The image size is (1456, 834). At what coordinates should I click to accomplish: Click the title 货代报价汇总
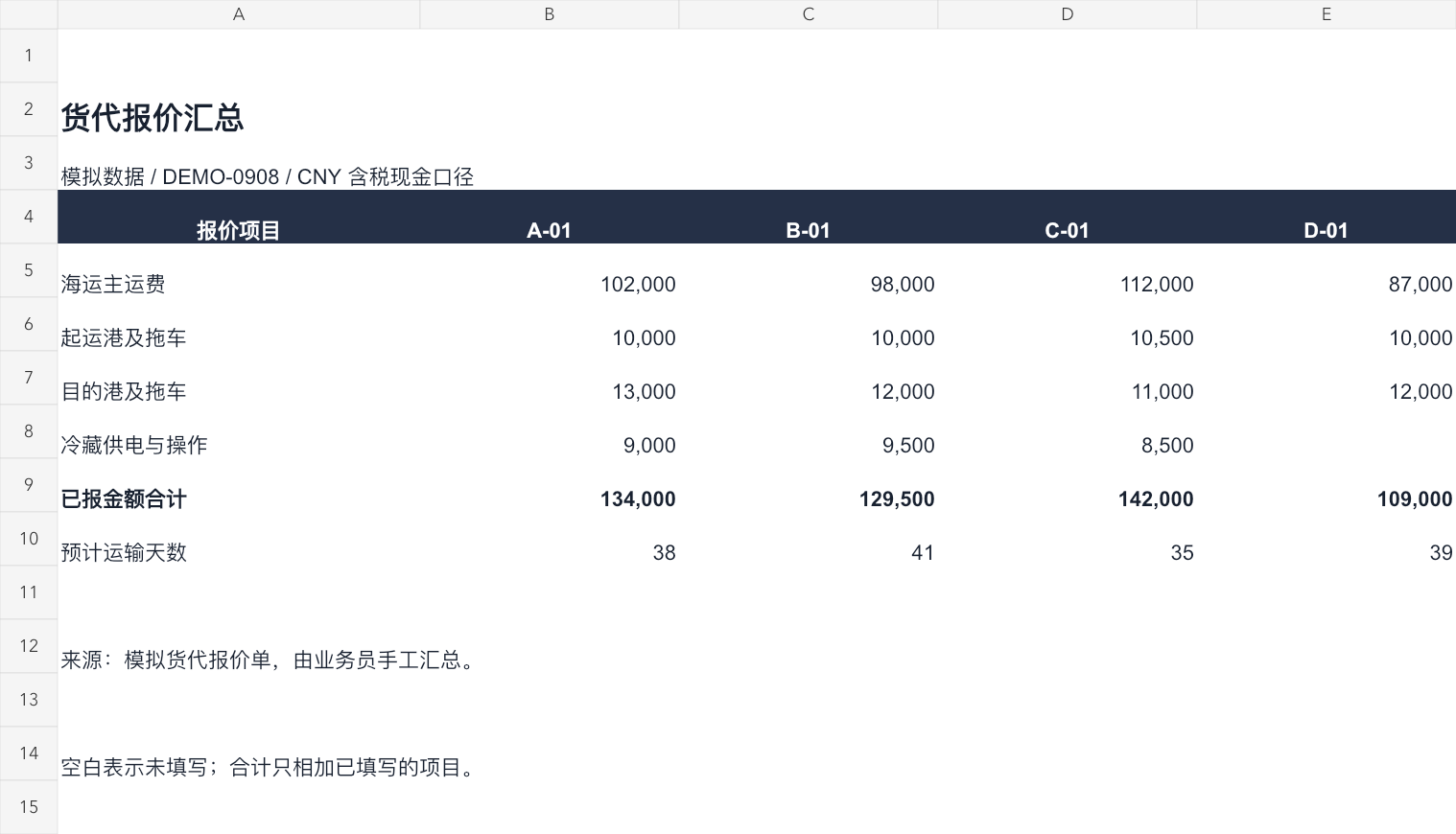point(153,118)
